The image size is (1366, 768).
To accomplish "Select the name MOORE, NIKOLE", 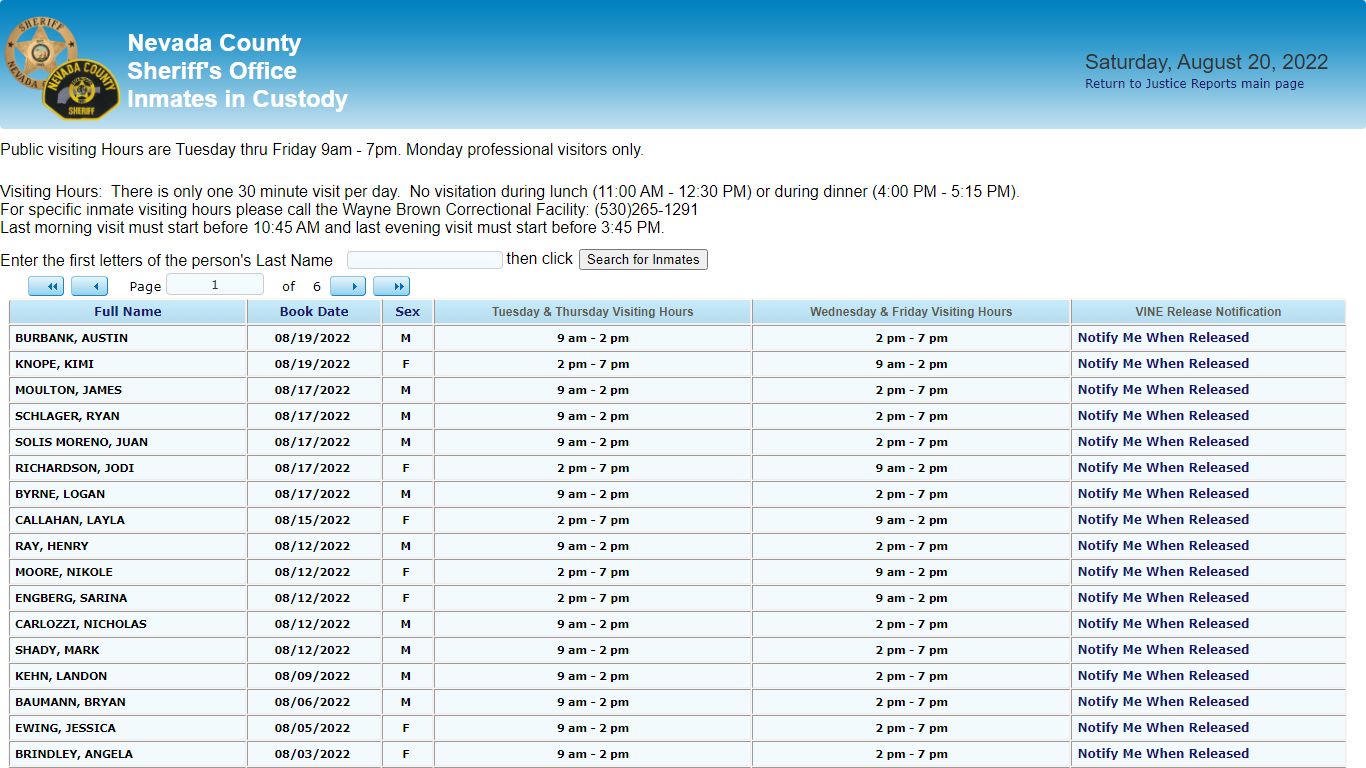I will point(64,572).
